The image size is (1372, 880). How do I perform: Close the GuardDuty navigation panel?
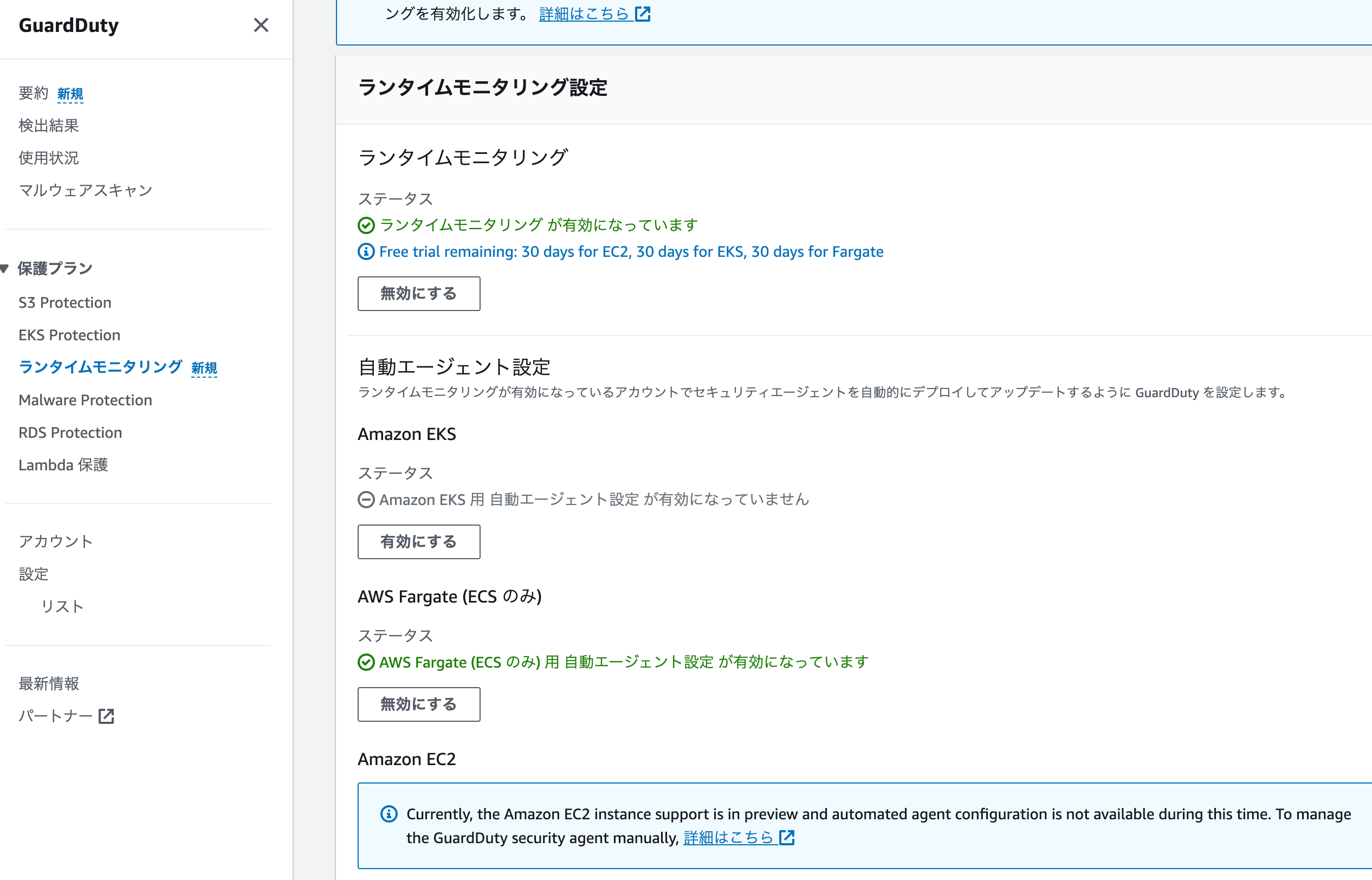tap(261, 25)
